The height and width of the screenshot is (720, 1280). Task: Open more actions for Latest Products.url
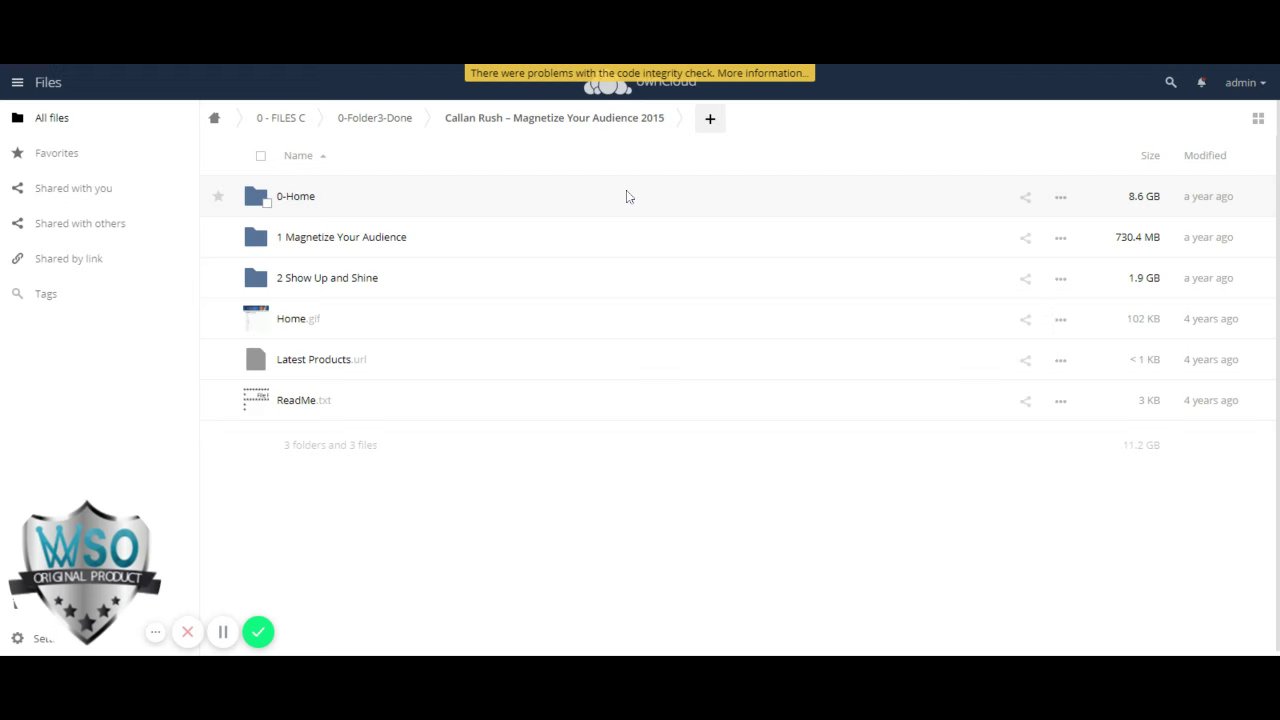pyautogui.click(x=1061, y=360)
